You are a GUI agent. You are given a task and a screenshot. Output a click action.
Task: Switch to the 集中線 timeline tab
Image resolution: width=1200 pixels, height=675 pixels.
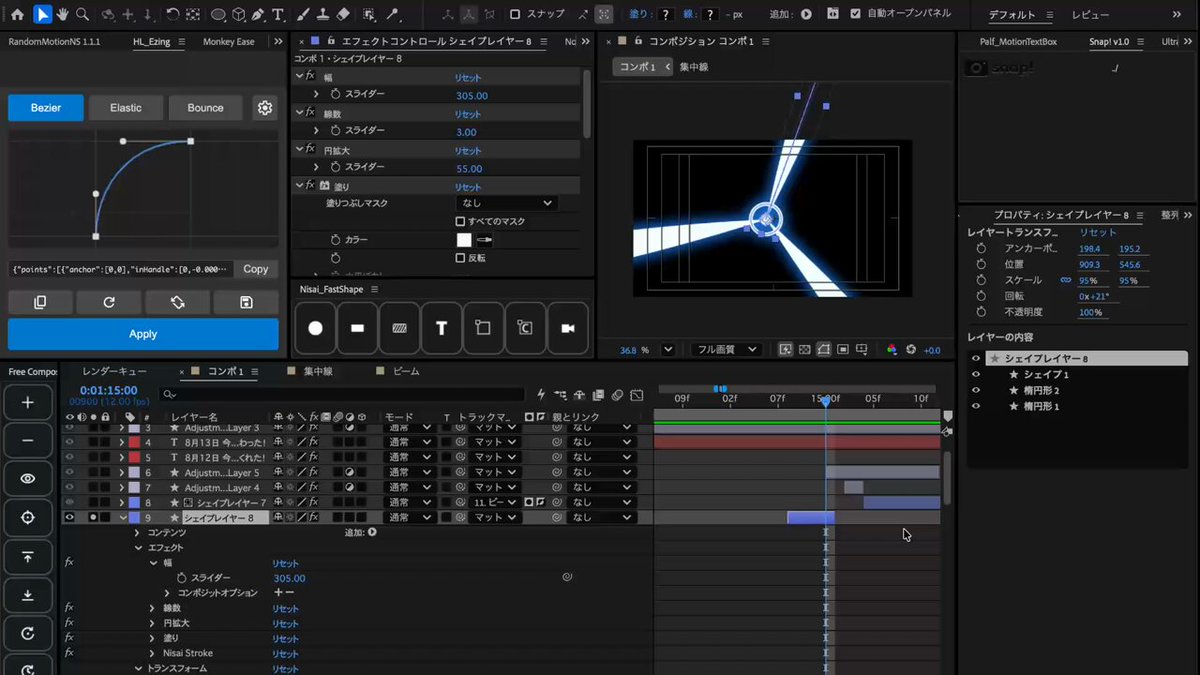(318, 371)
